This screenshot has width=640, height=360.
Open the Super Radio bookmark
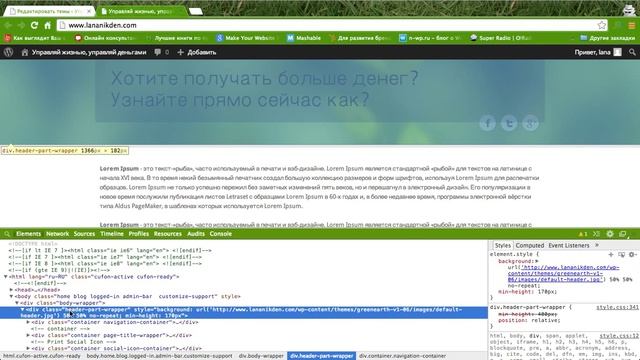pyautogui.click(x=500, y=38)
